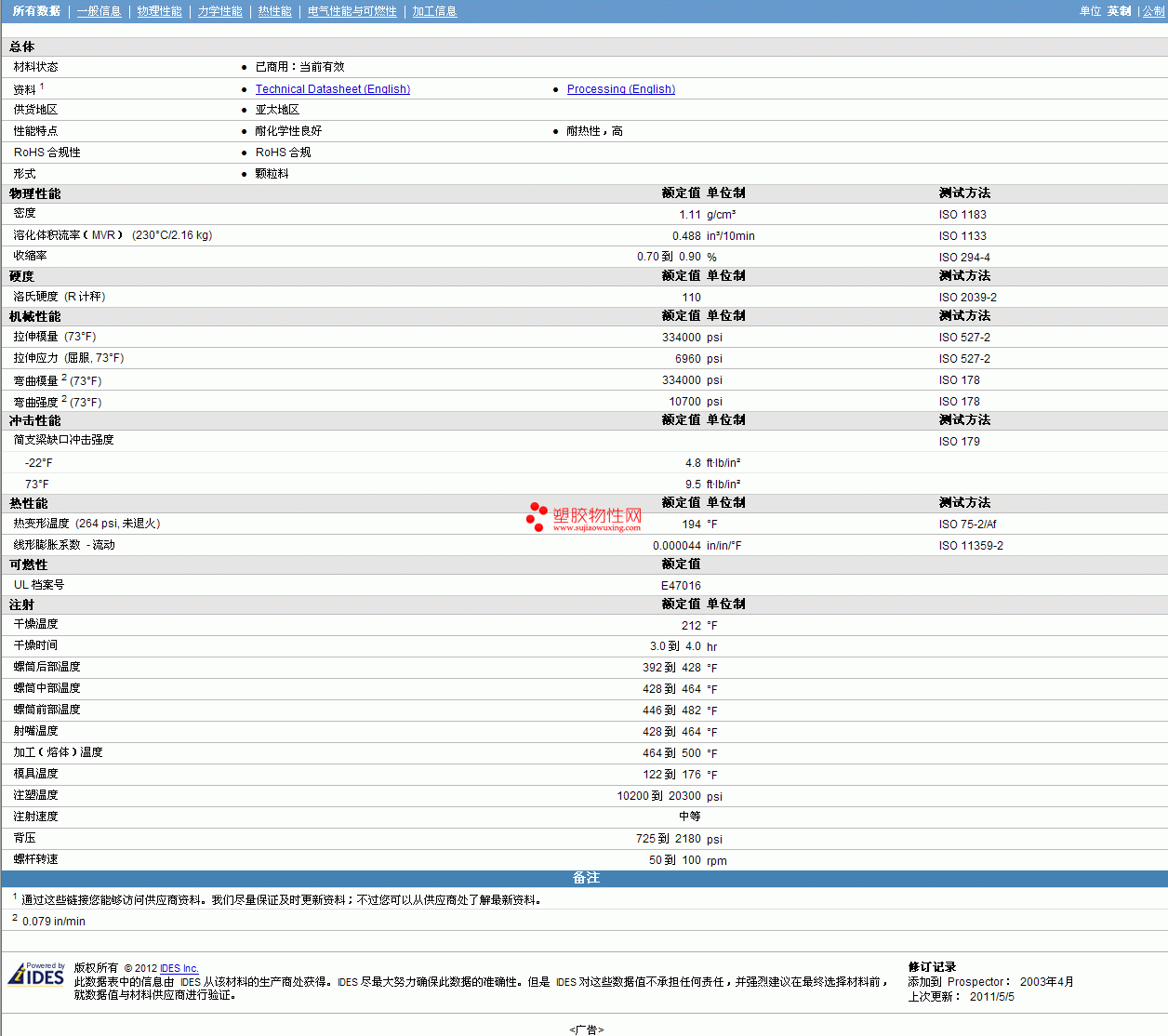The image size is (1168, 1036).
Task: Select the 射嘴温度 row label
Action: click(x=35, y=731)
